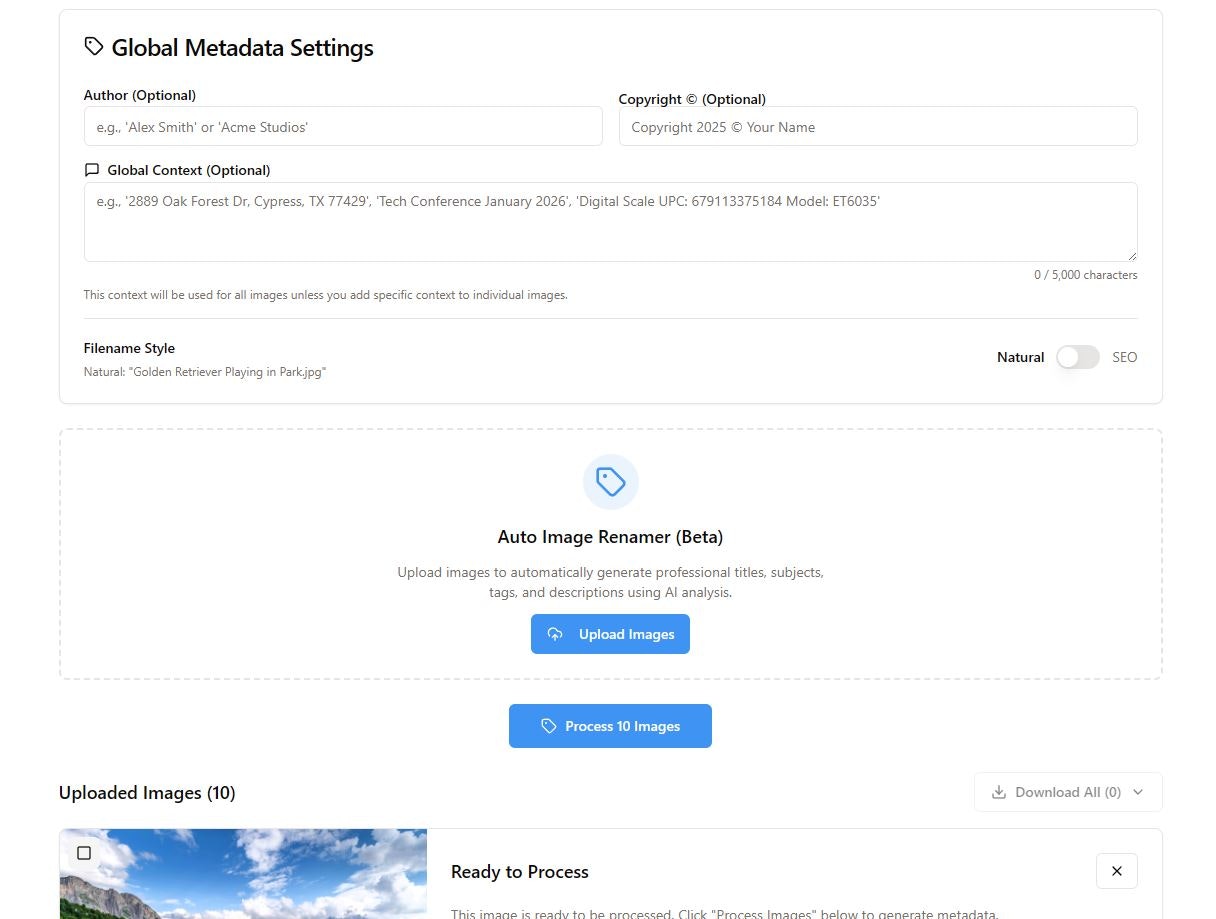Click the 'Golden Retriever Playing in Park.jpg' example text
This screenshot has width=1216, height=919.
227,372
